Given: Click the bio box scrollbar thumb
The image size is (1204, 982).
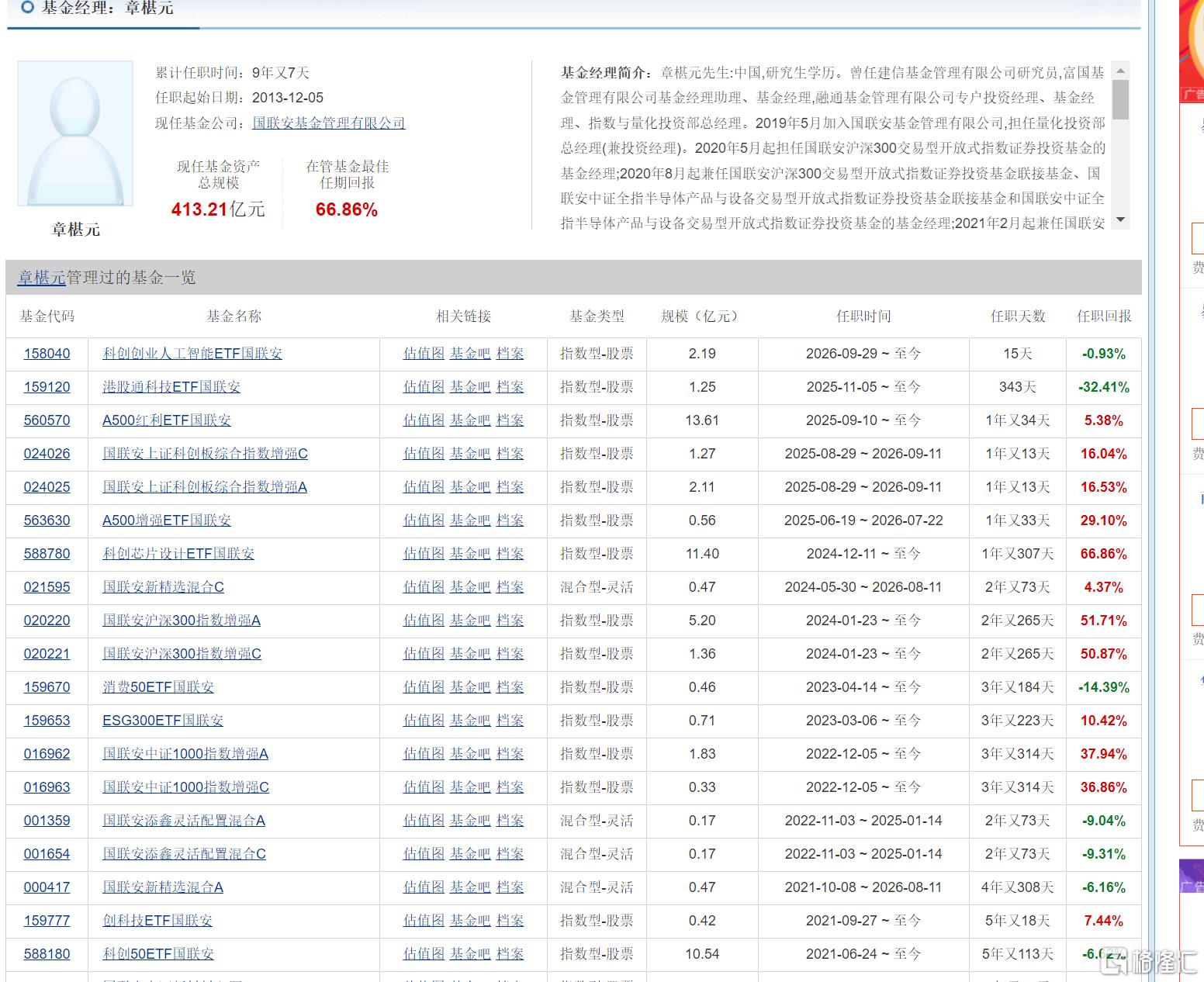Looking at the screenshot, I should [1120, 99].
